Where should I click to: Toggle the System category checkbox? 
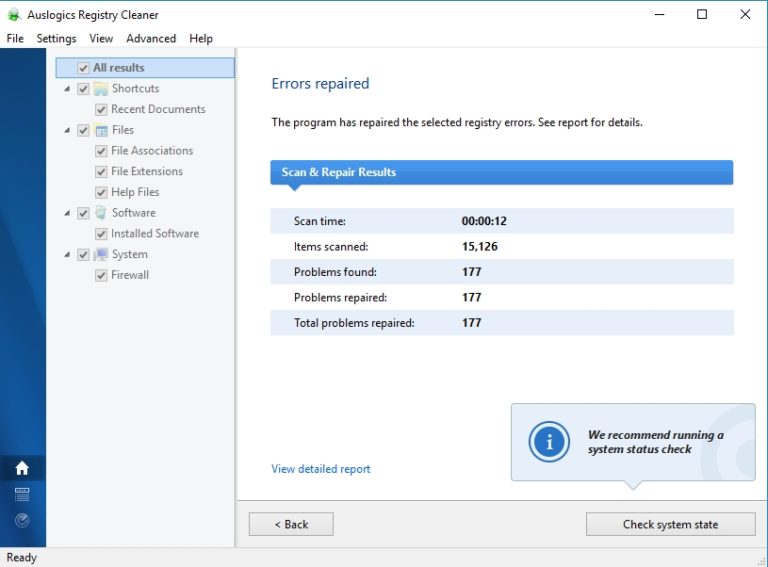pyautogui.click(x=83, y=255)
